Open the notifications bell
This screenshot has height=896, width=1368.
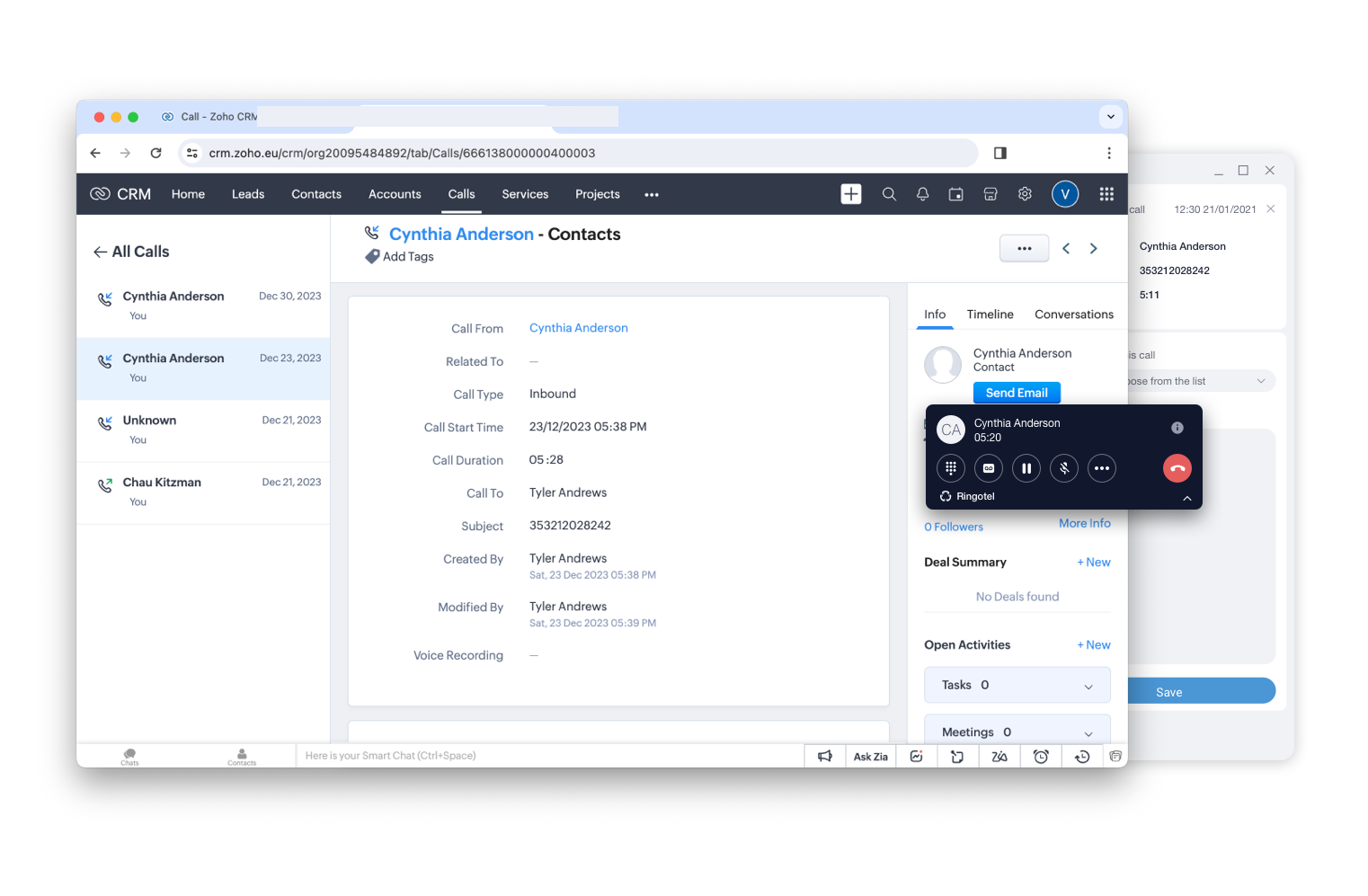click(x=922, y=194)
